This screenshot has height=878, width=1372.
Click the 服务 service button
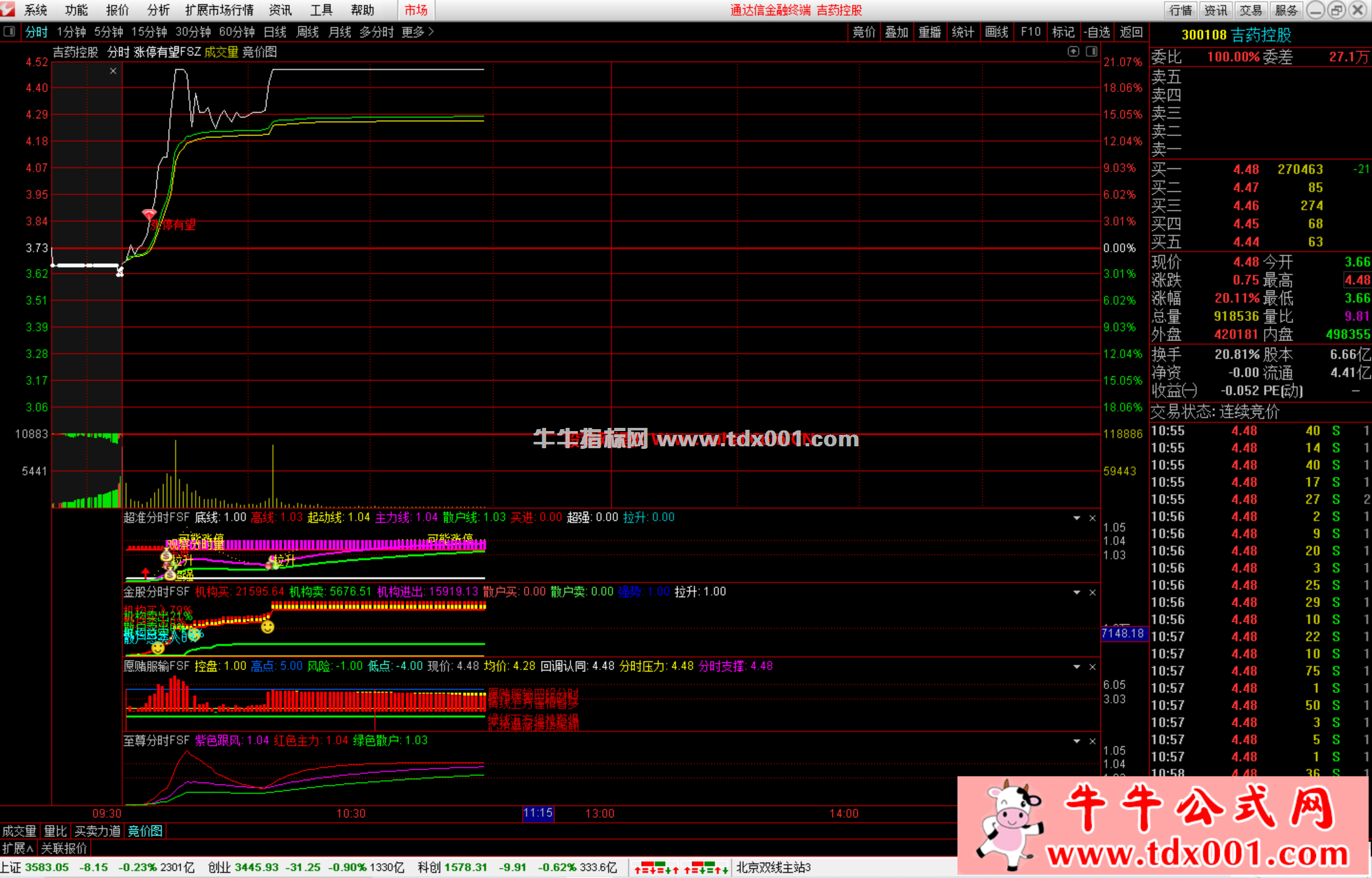[1286, 10]
